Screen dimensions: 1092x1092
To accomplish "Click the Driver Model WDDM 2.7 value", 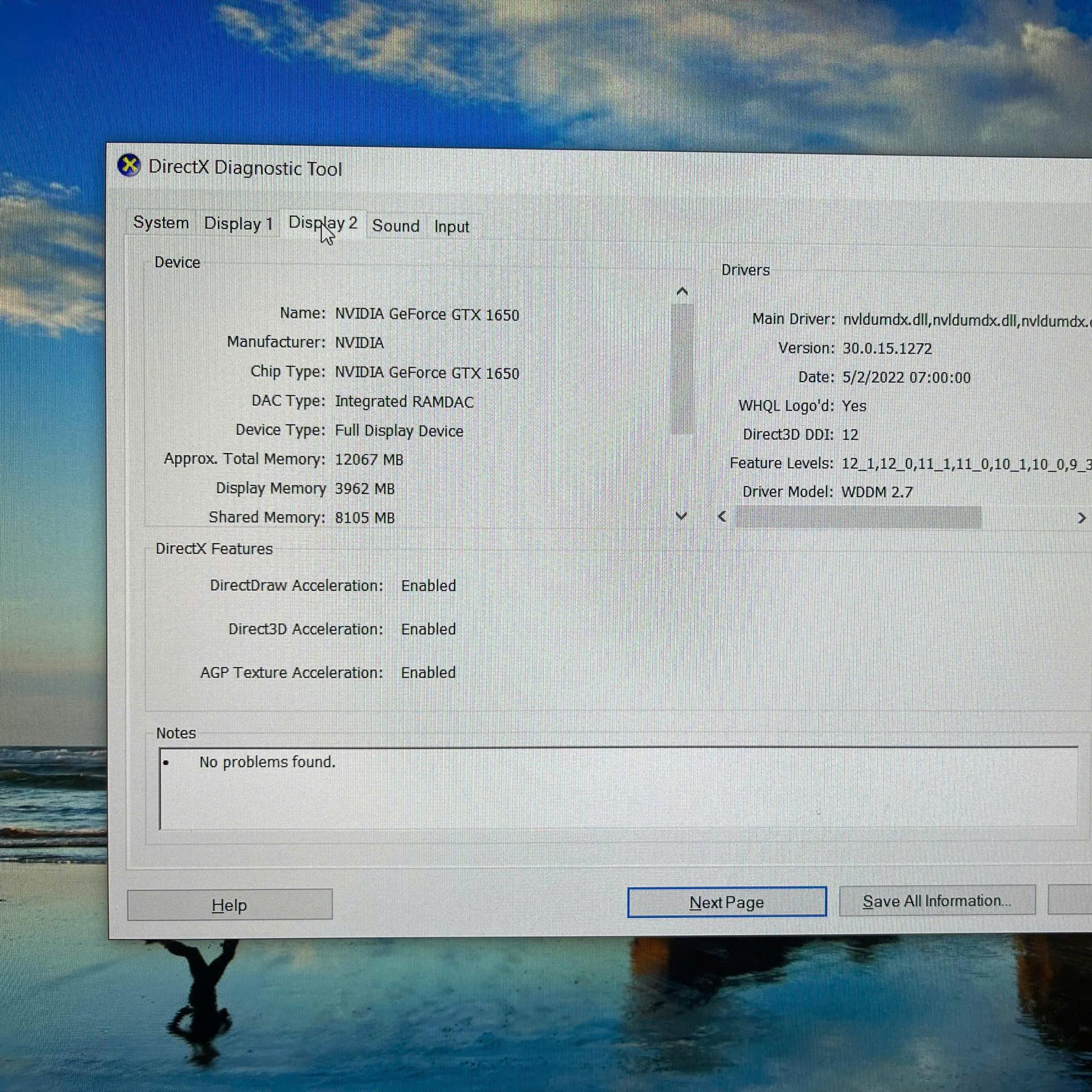I will (877, 492).
